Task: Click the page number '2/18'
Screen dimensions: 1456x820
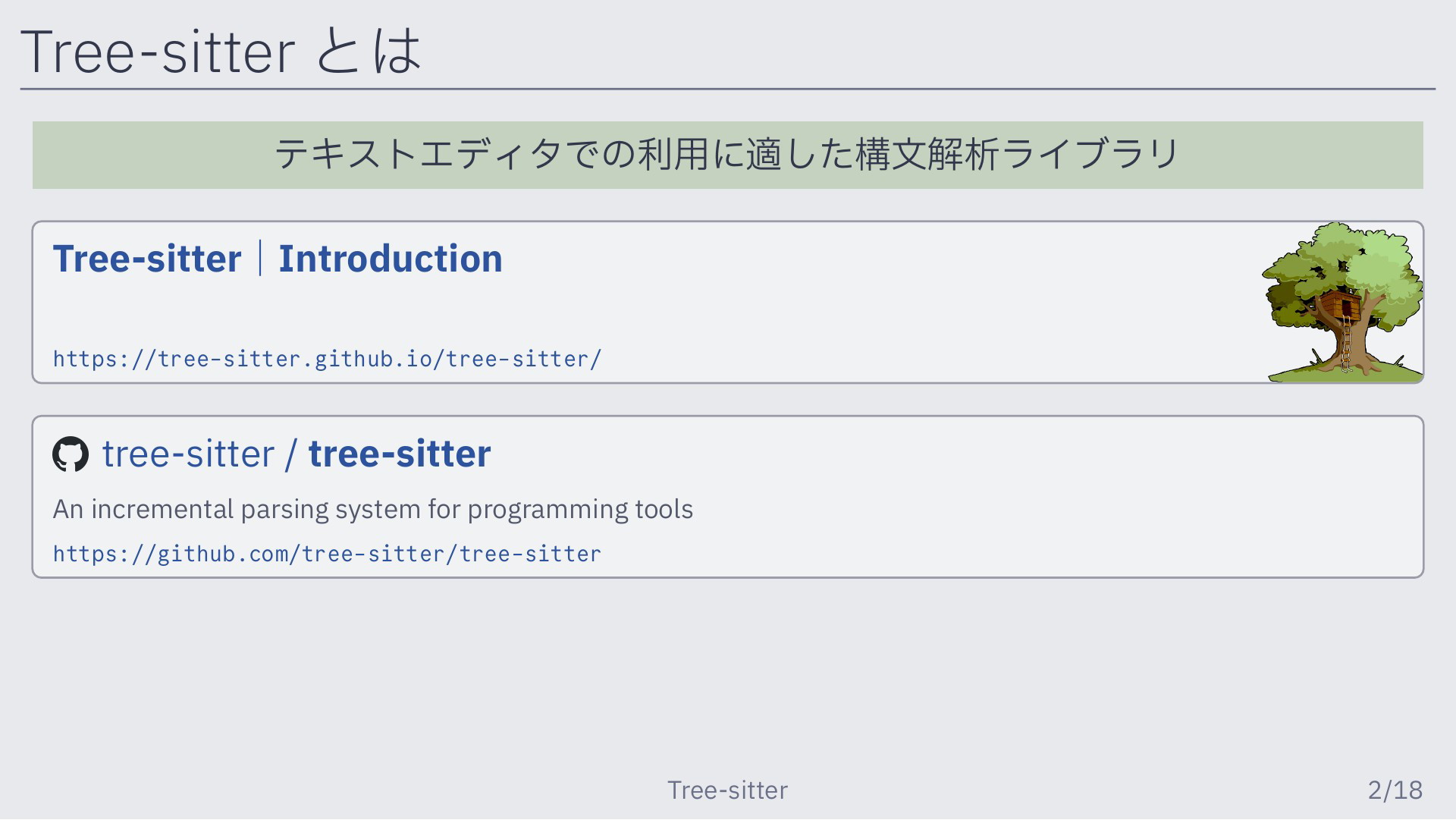Action: (x=1395, y=790)
